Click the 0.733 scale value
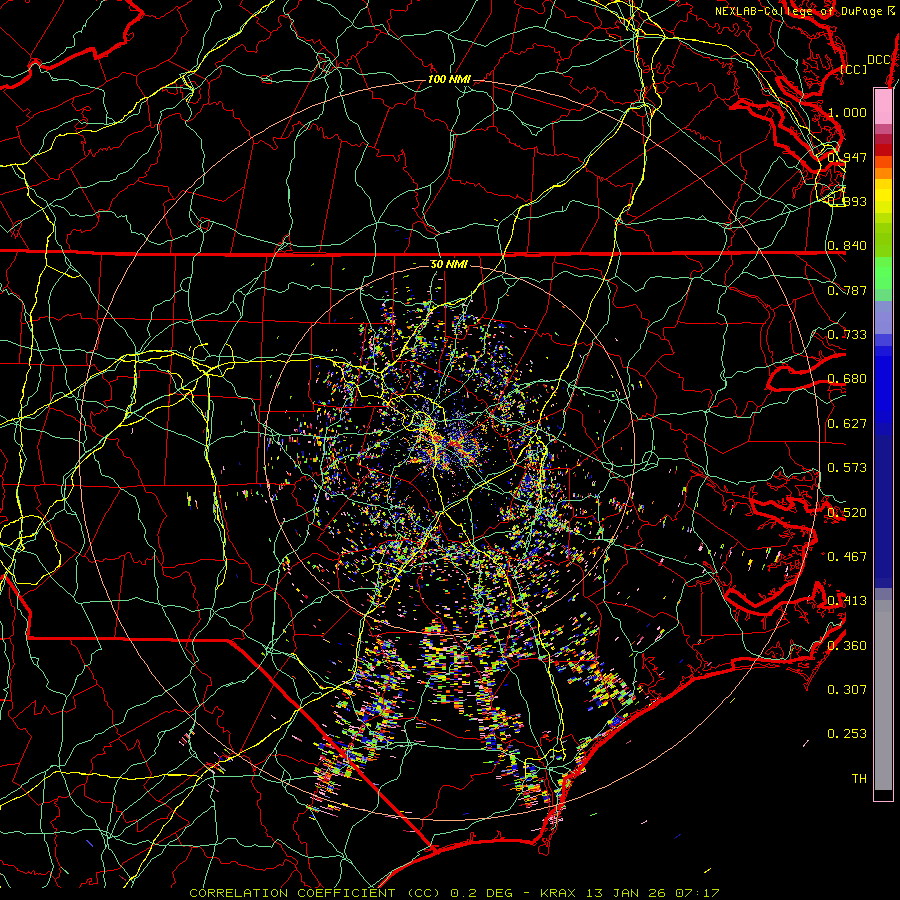The height and width of the screenshot is (900, 900). click(847, 335)
